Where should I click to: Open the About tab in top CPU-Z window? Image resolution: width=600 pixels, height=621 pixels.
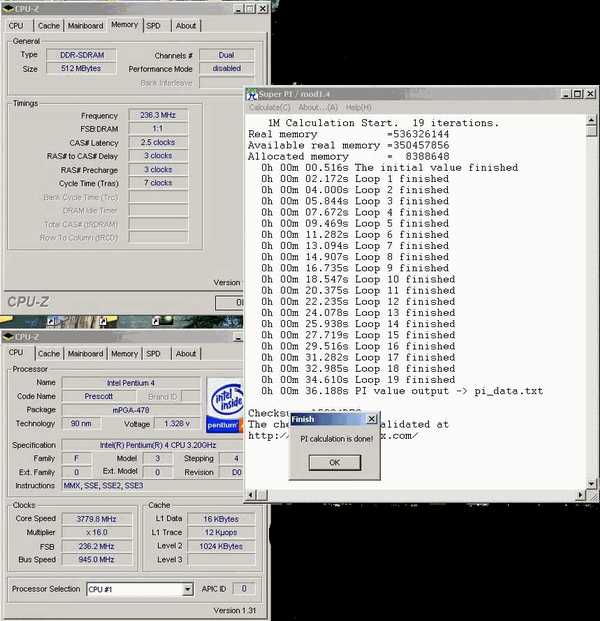click(186, 26)
